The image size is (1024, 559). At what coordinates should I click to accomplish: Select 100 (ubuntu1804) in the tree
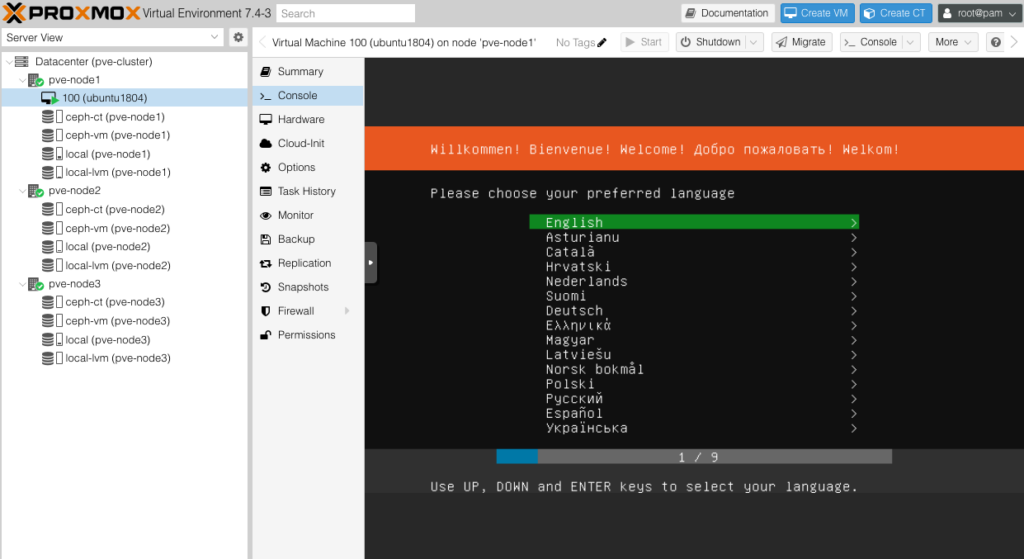tap(125, 98)
